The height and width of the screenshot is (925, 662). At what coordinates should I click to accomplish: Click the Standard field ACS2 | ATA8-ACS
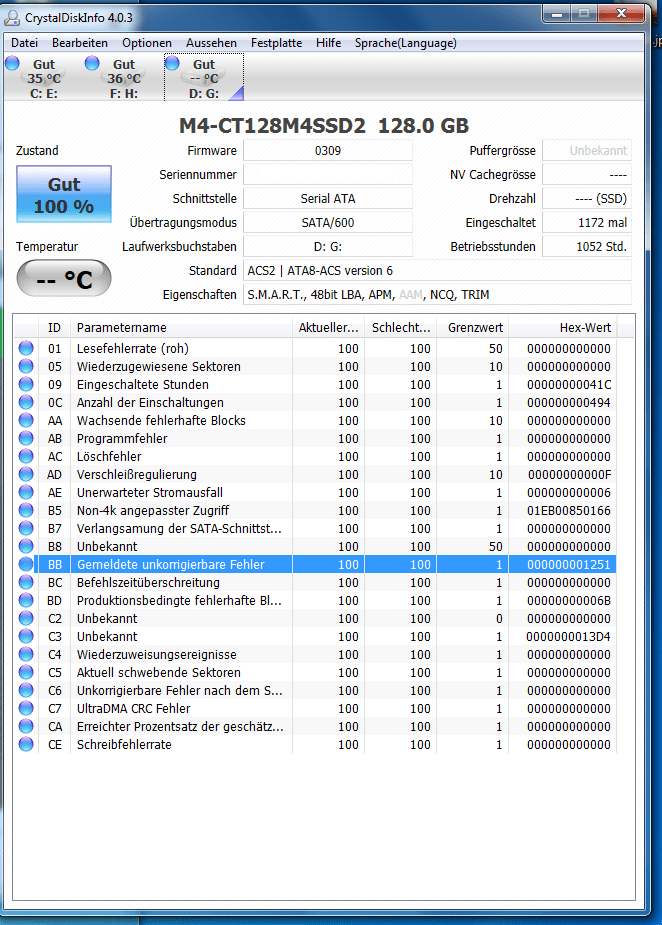(437, 271)
